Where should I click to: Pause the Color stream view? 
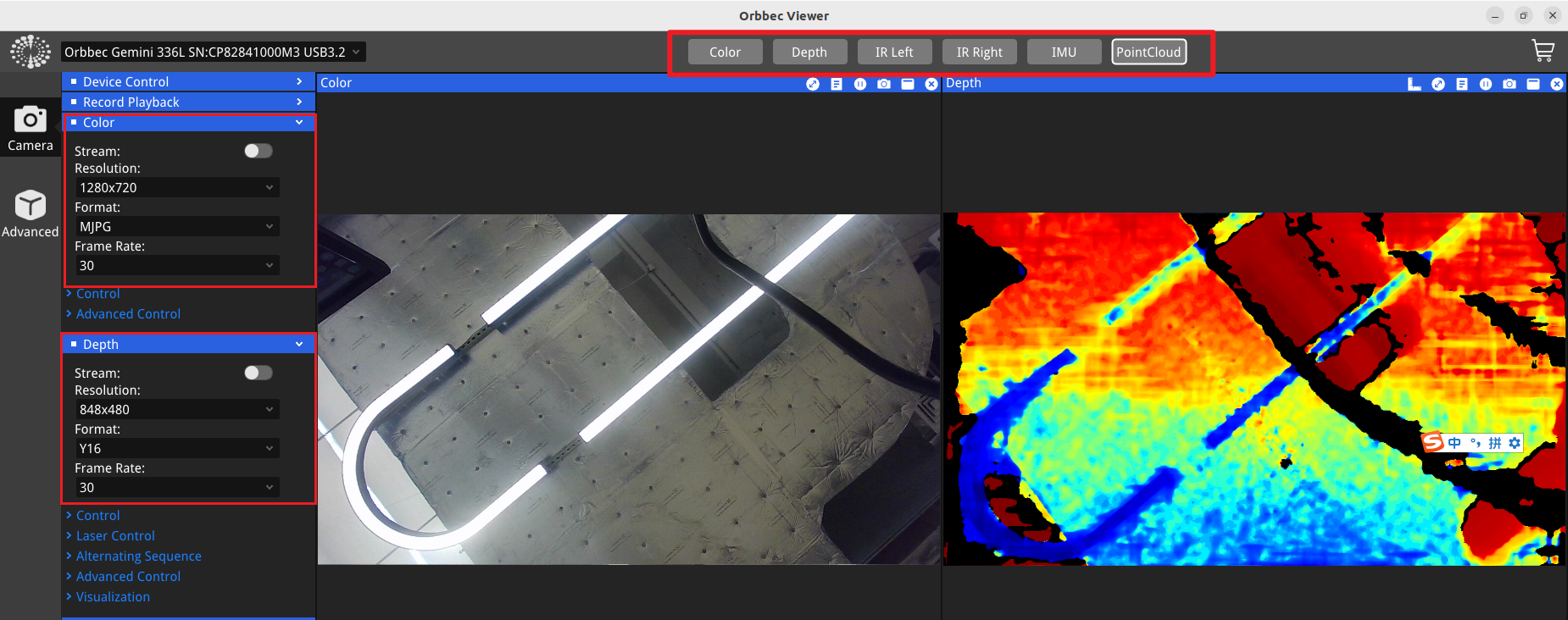[860, 84]
